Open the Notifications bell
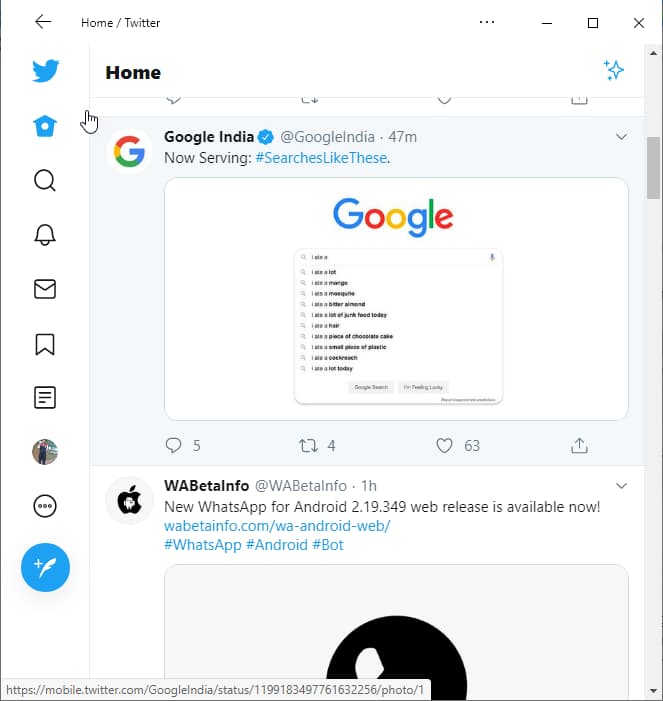 45,235
